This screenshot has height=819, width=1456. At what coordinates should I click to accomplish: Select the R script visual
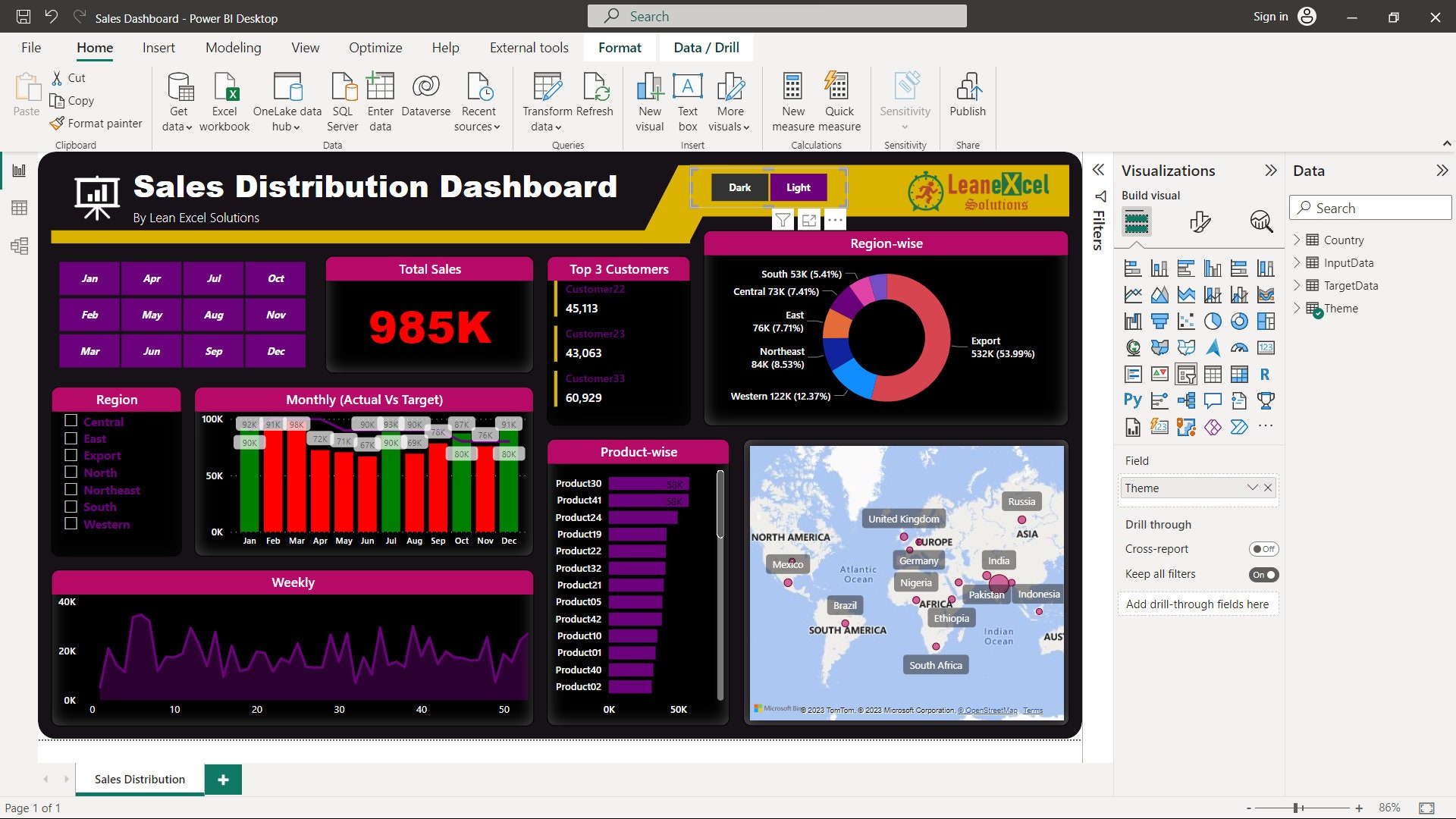click(1266, 374)
